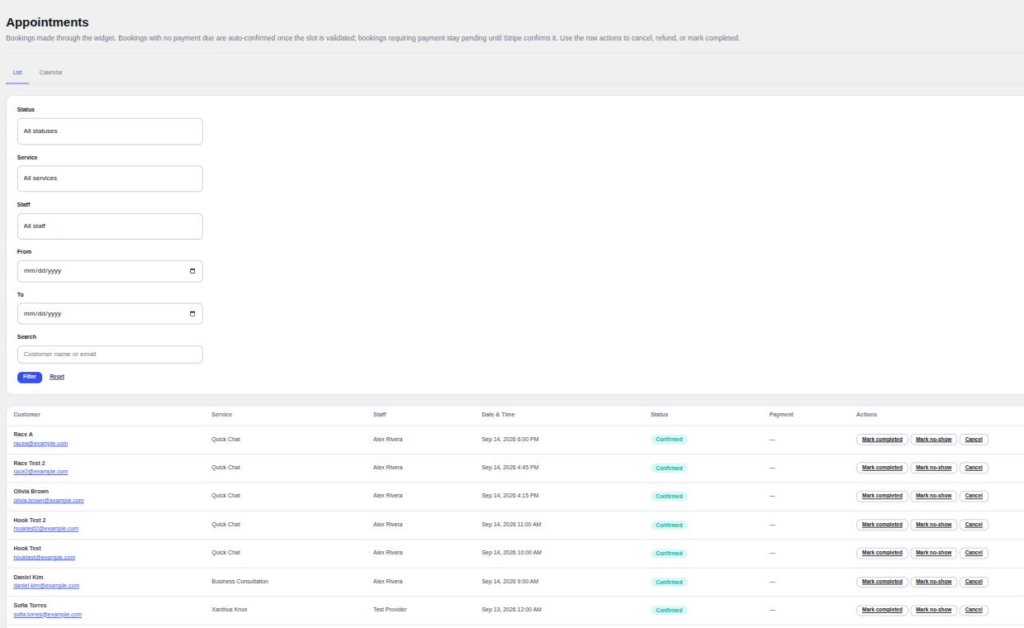This screenshot has height=628, width=1024.
Task: Mark Hook Test 2 appointment completed
Action: coord(882,525)
